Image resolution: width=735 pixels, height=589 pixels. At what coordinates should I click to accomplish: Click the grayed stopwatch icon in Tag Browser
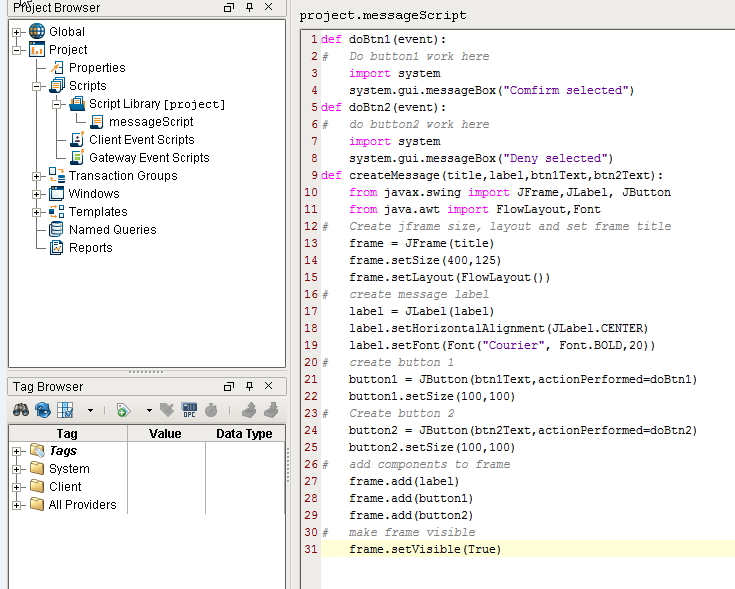[x=211, y=410]
